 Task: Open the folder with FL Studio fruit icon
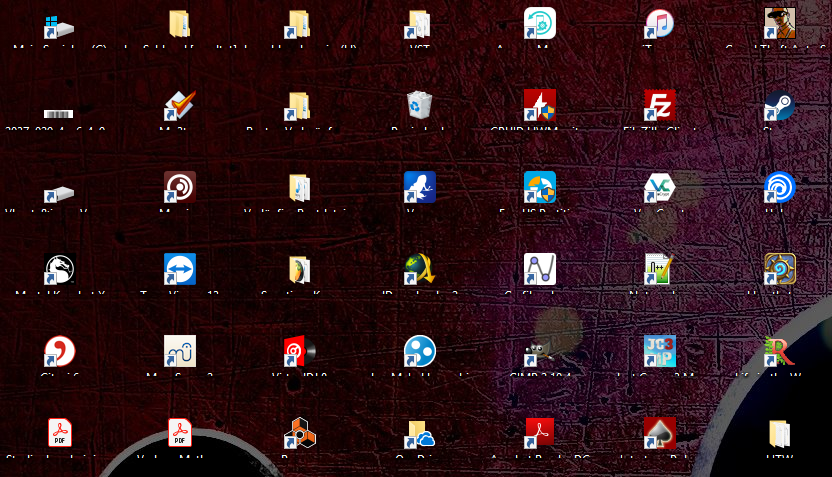[299, 270]
